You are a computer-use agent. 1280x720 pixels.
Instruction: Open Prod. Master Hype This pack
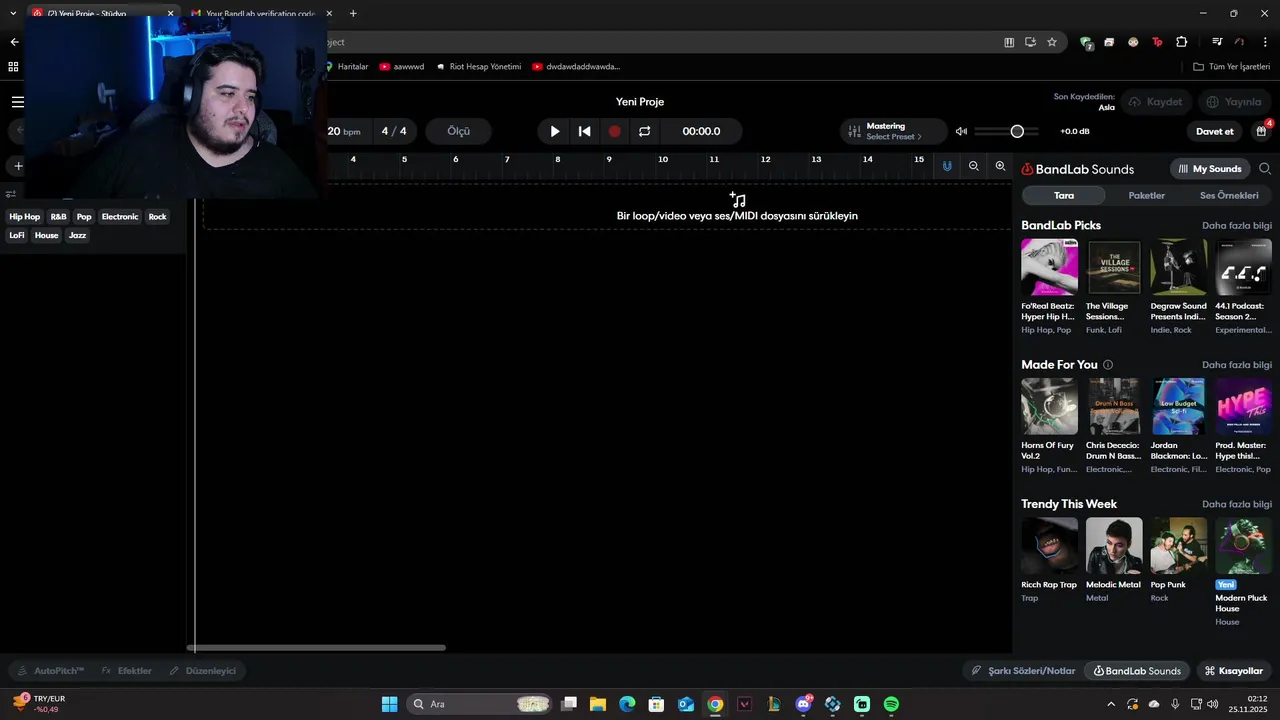pyautogui.click(x=1244, y=406)
